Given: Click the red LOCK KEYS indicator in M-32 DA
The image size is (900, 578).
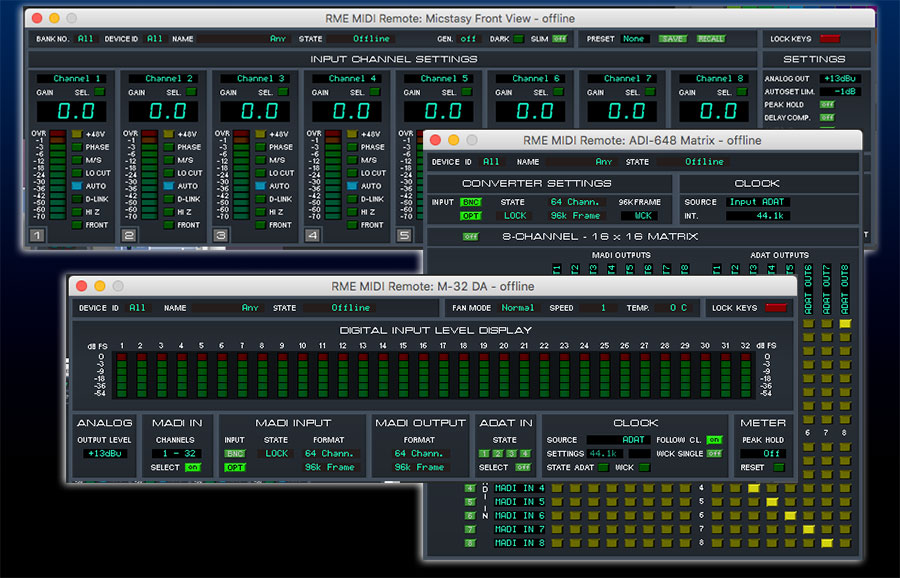Looking at the screenshot, I should pos(776,308).
